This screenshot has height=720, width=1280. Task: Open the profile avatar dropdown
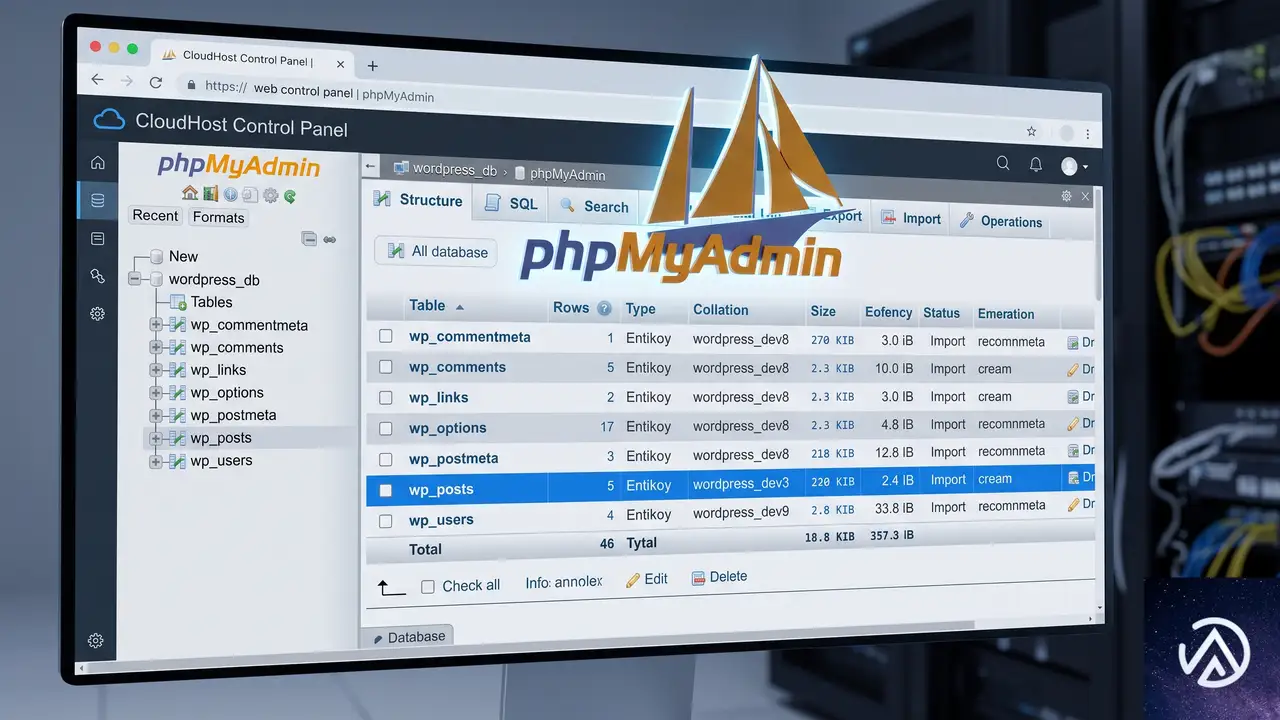click(x=1074, y=166)
